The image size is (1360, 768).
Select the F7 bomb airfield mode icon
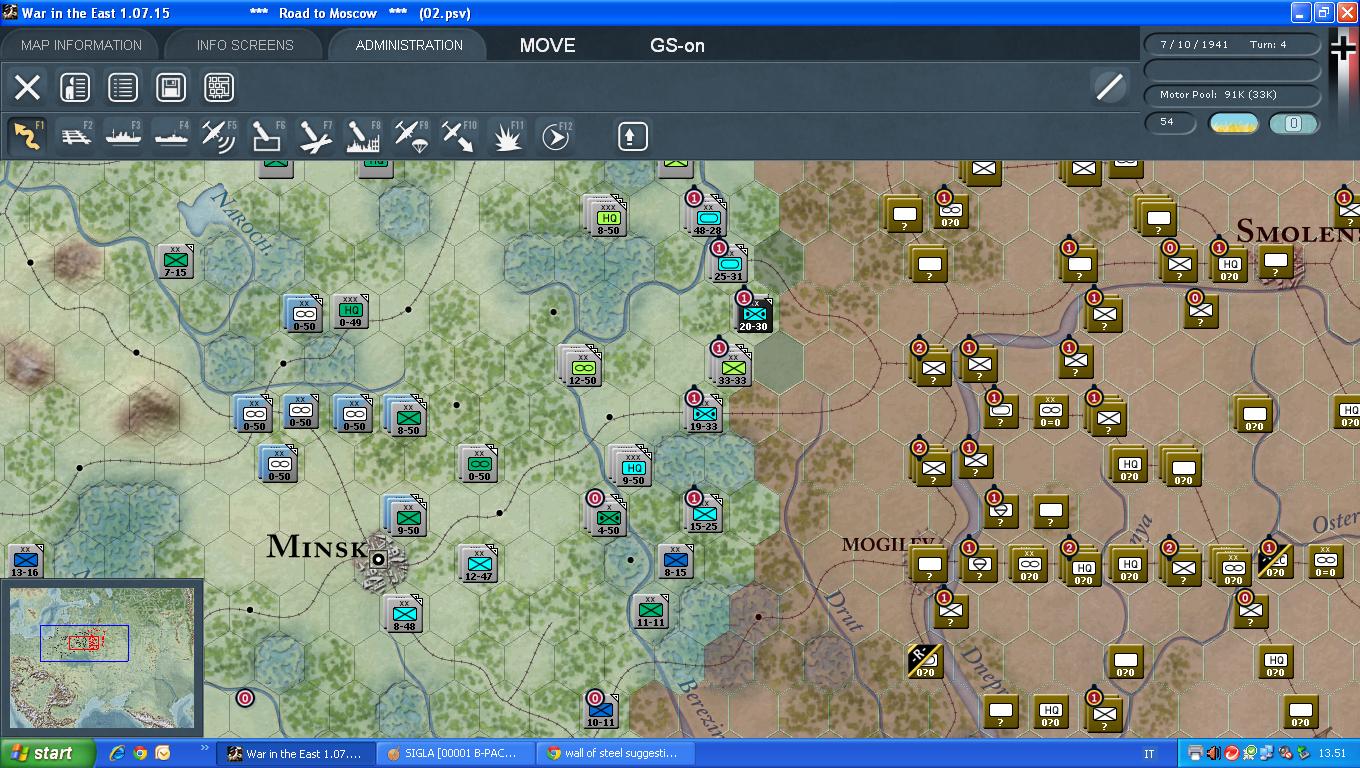pos(315,136)
